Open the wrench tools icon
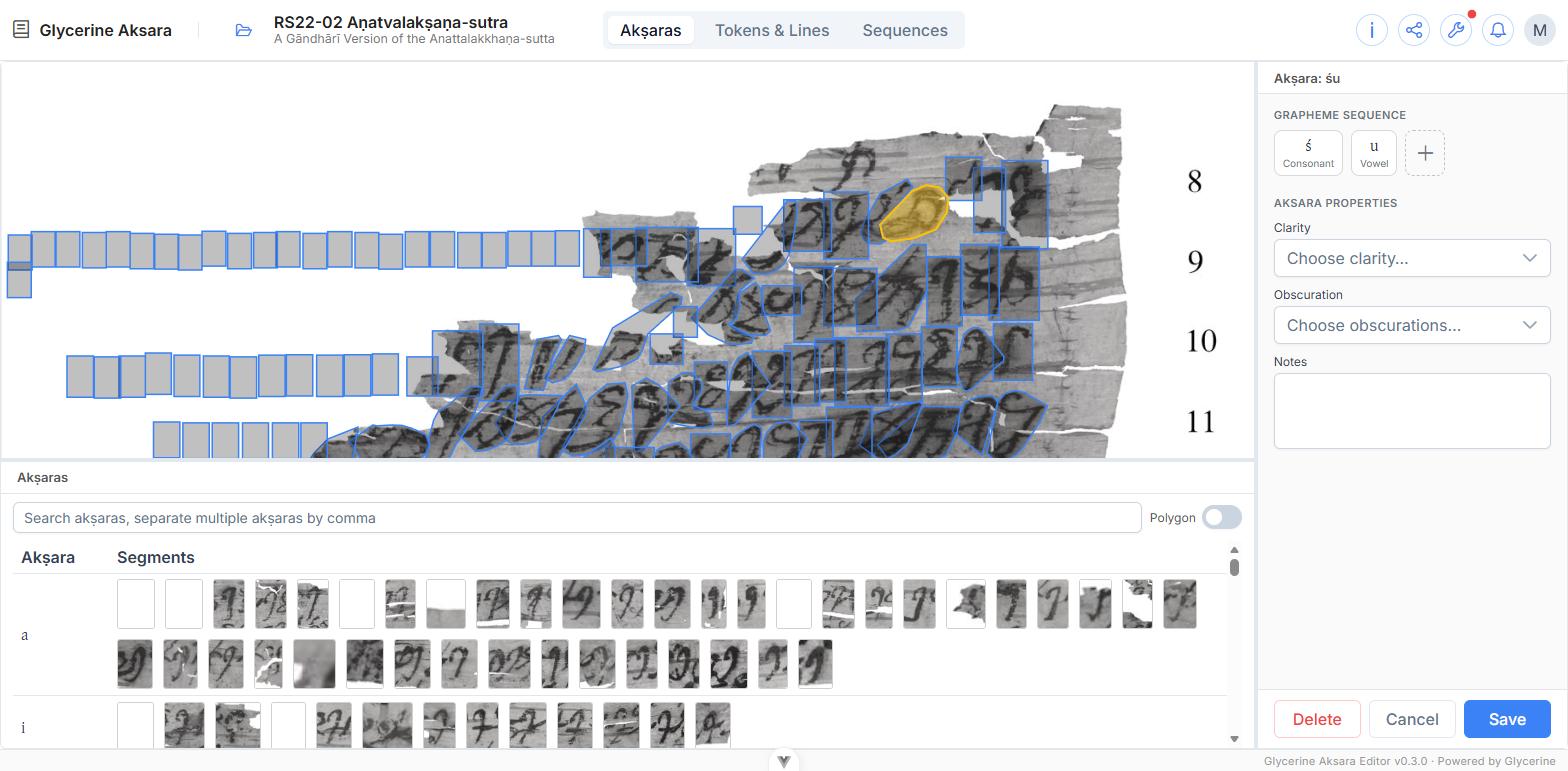 (x=1456, y=30)
